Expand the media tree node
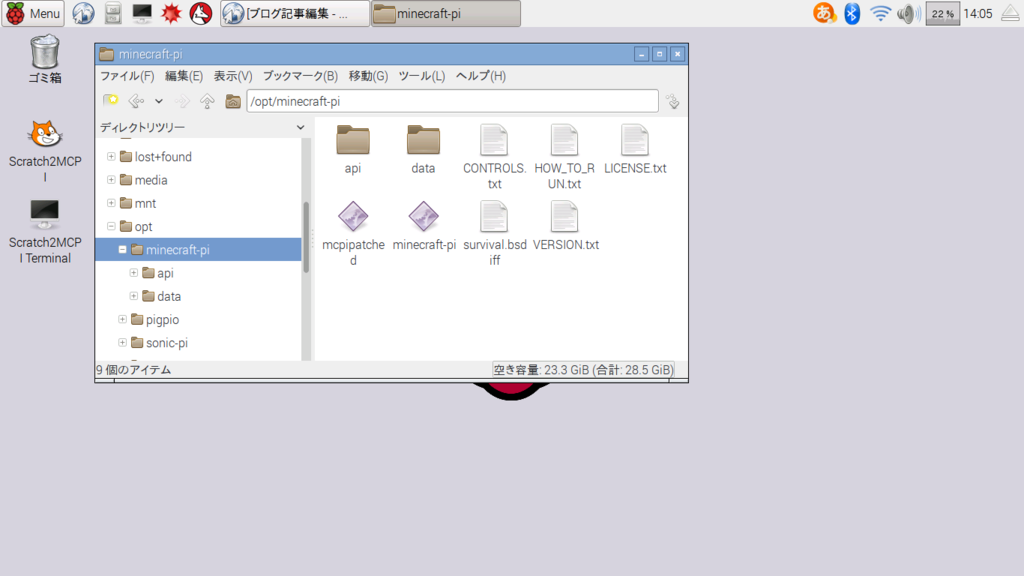 (111, 180)
